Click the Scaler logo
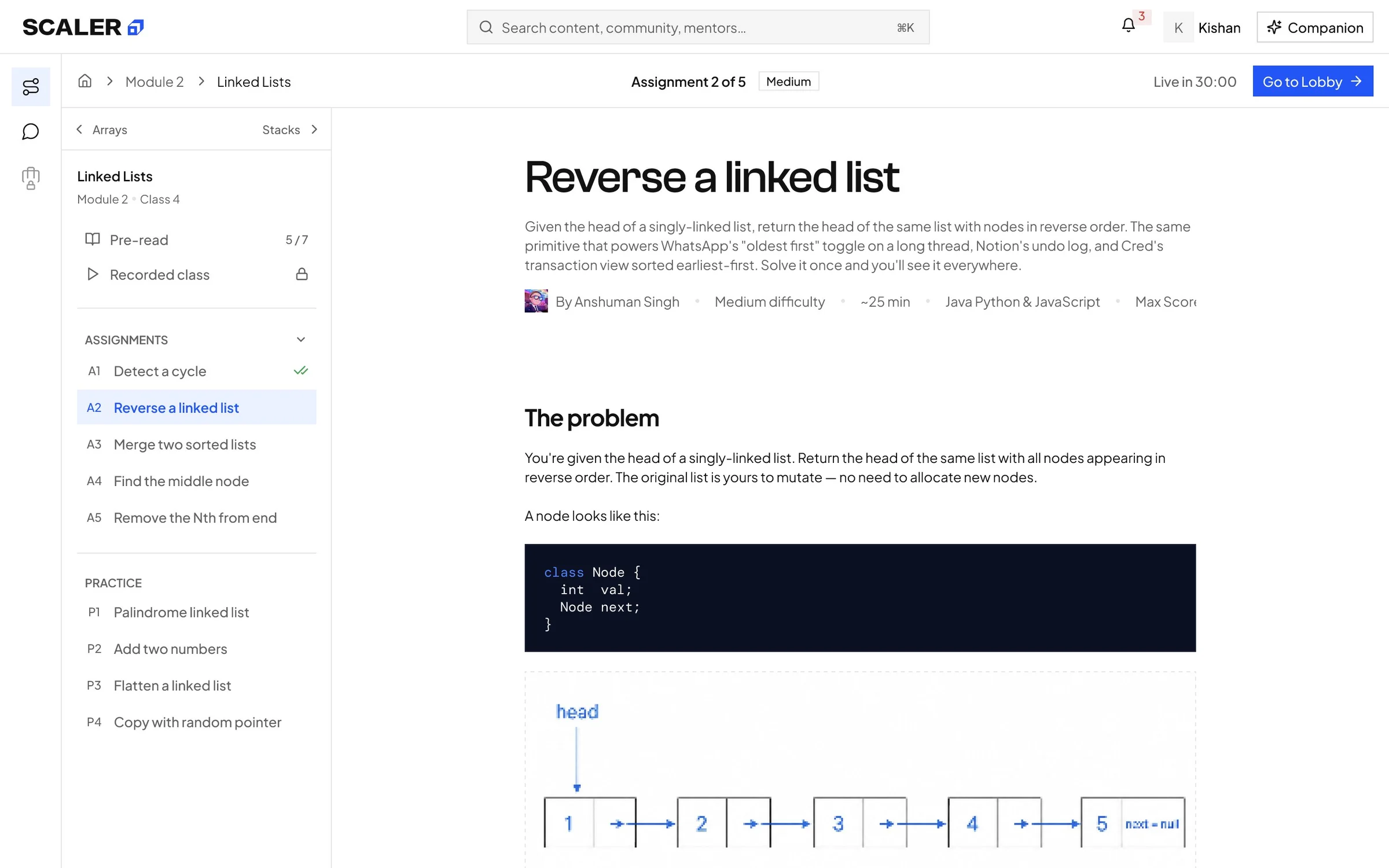The image size is (1389, 868). (x=83, y=27)
